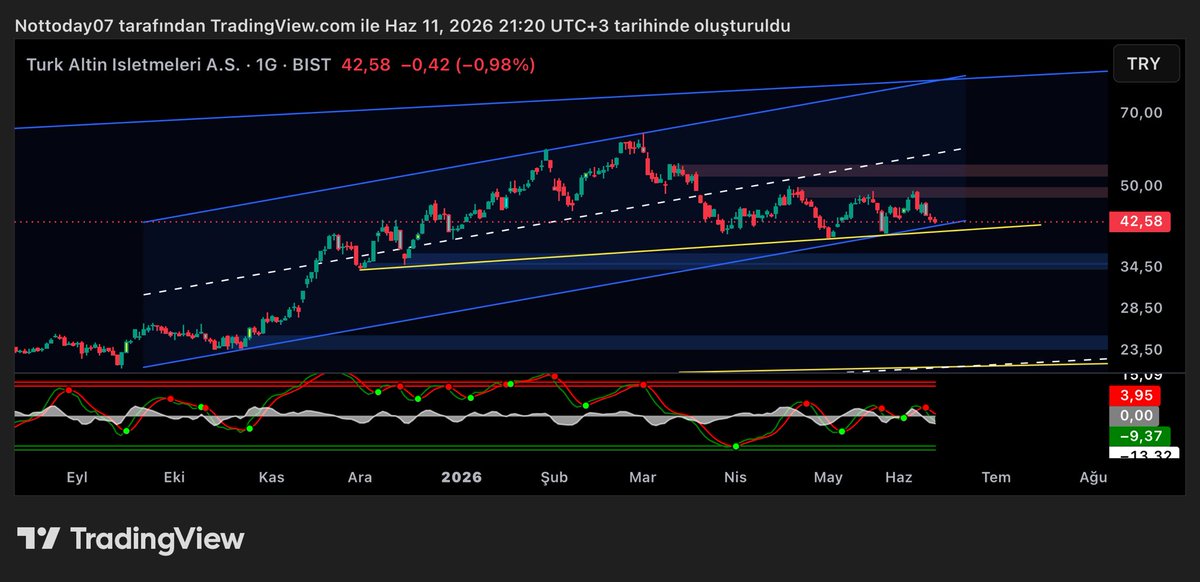
Task: Click the May month label on time axis
Action: (828, 477)
